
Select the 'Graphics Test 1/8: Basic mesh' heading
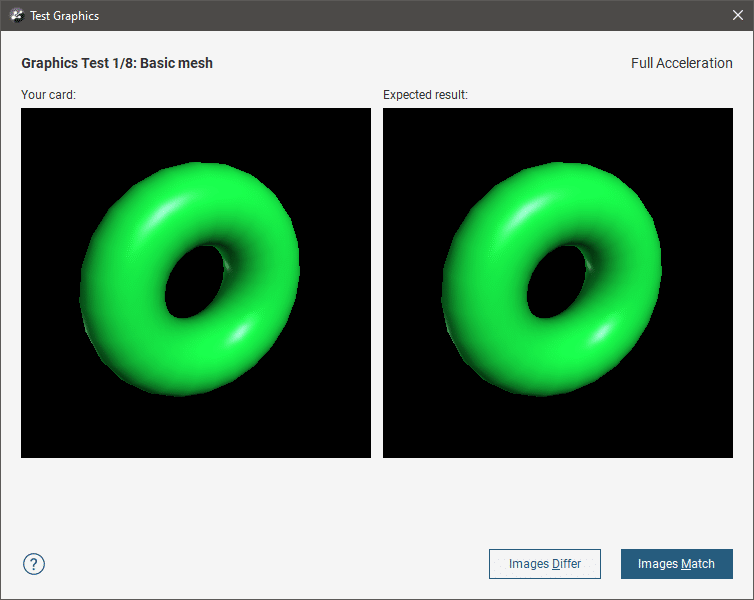coord(117,63)
